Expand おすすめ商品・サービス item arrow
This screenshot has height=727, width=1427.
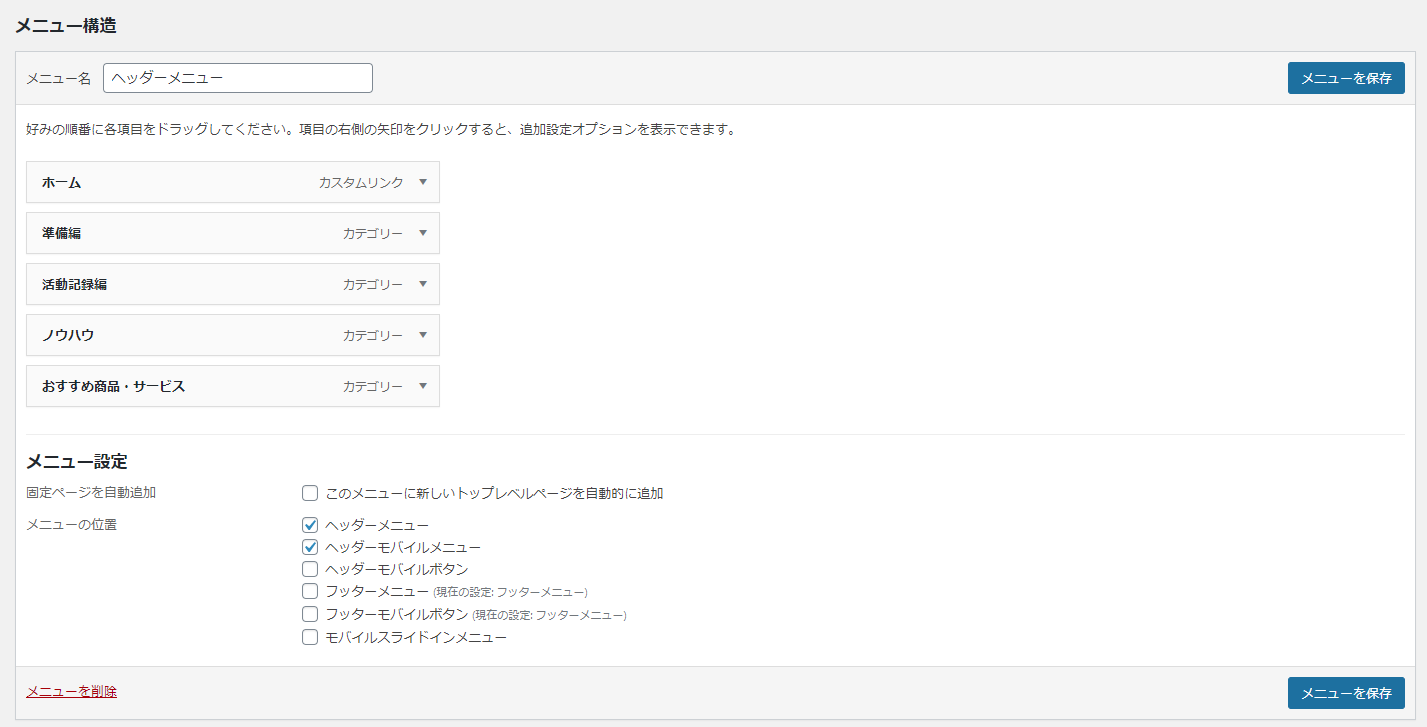pos(423,386)
